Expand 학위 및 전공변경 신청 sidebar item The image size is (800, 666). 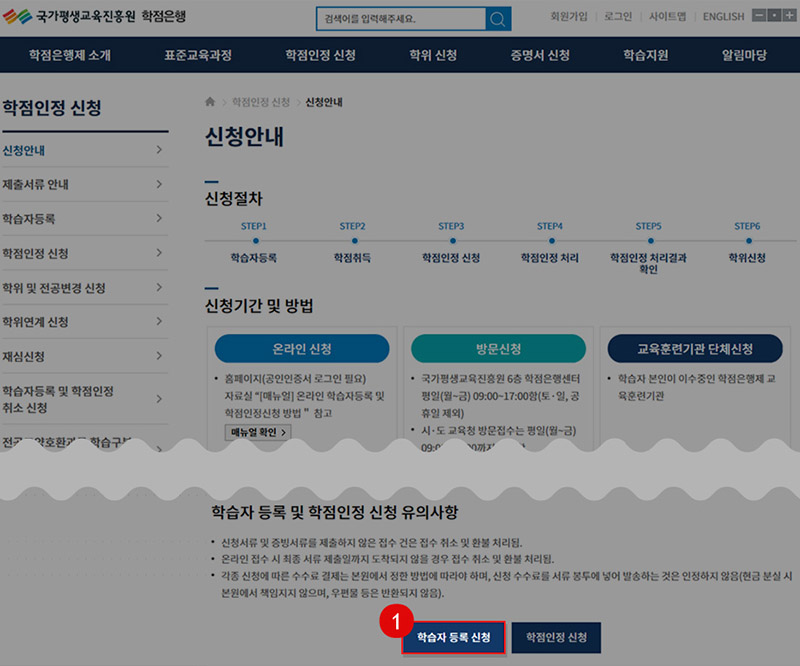(84, 288)
